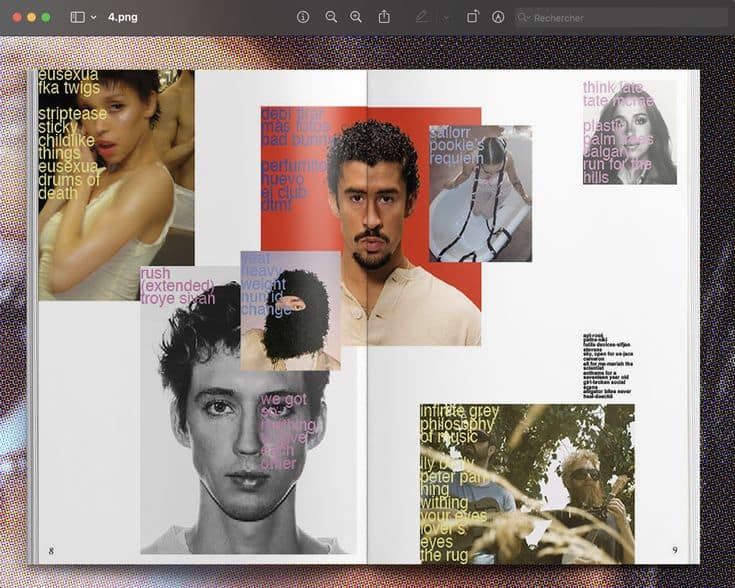Show the image info inspector
The height and width of the screenshot is (588, 735).
click(x=303, y=17)
